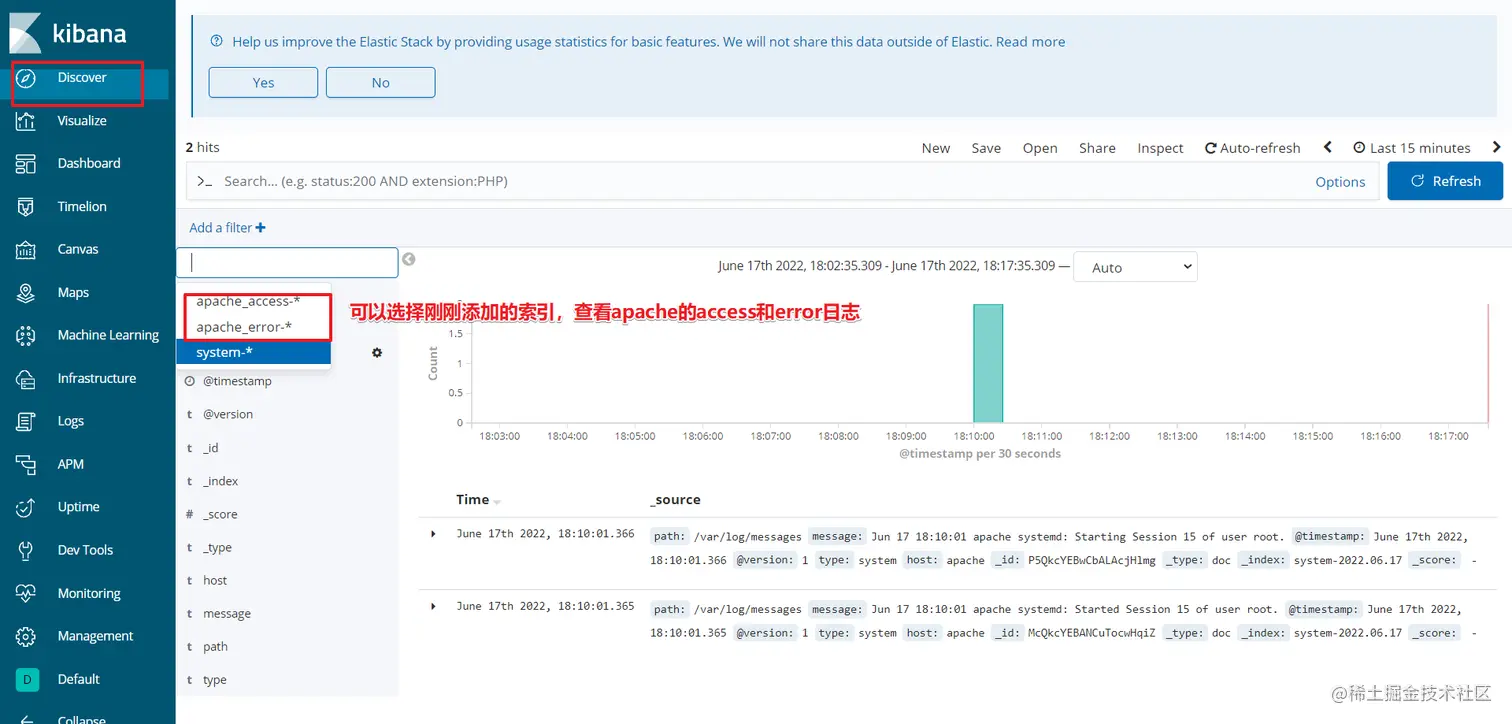Open the Visualize section icon
This screenshot has height=724, width=1512.
pos(27,121)
